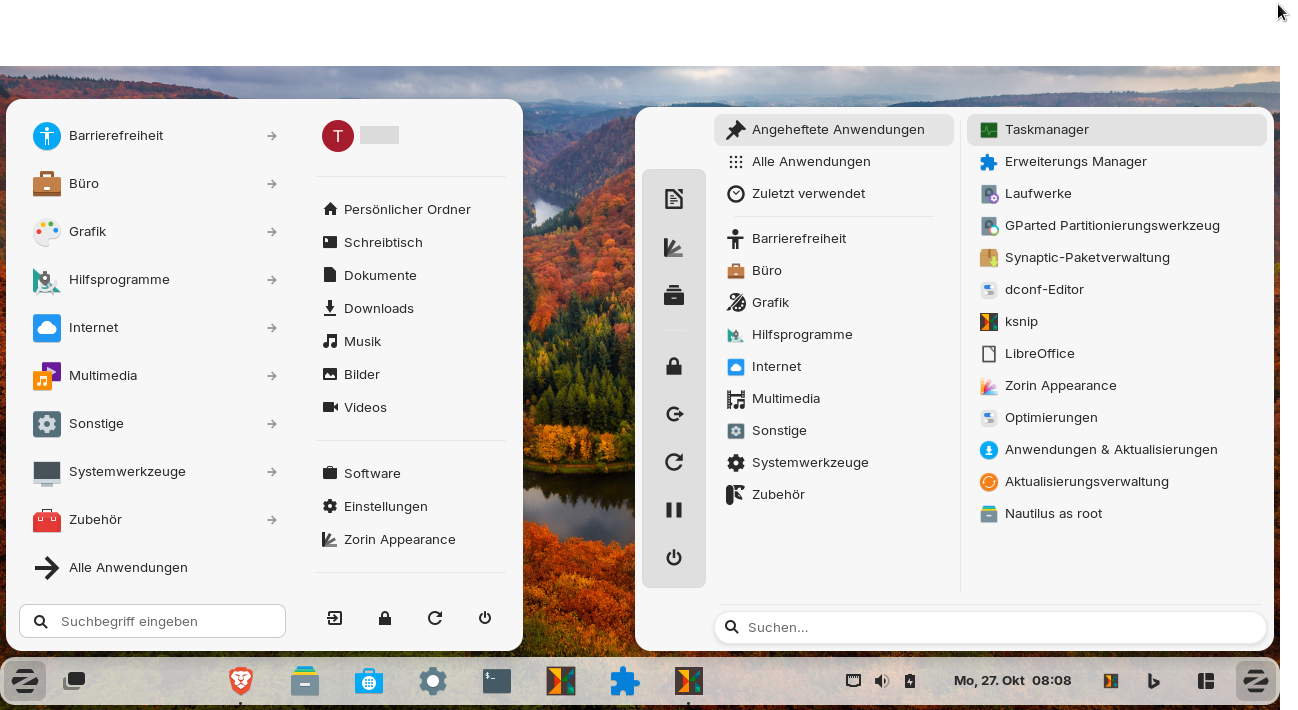The height and width of the screenshot is (710, 1298).
Task: Select Angeheftete Anwendungen category
Action: [837, 130]
